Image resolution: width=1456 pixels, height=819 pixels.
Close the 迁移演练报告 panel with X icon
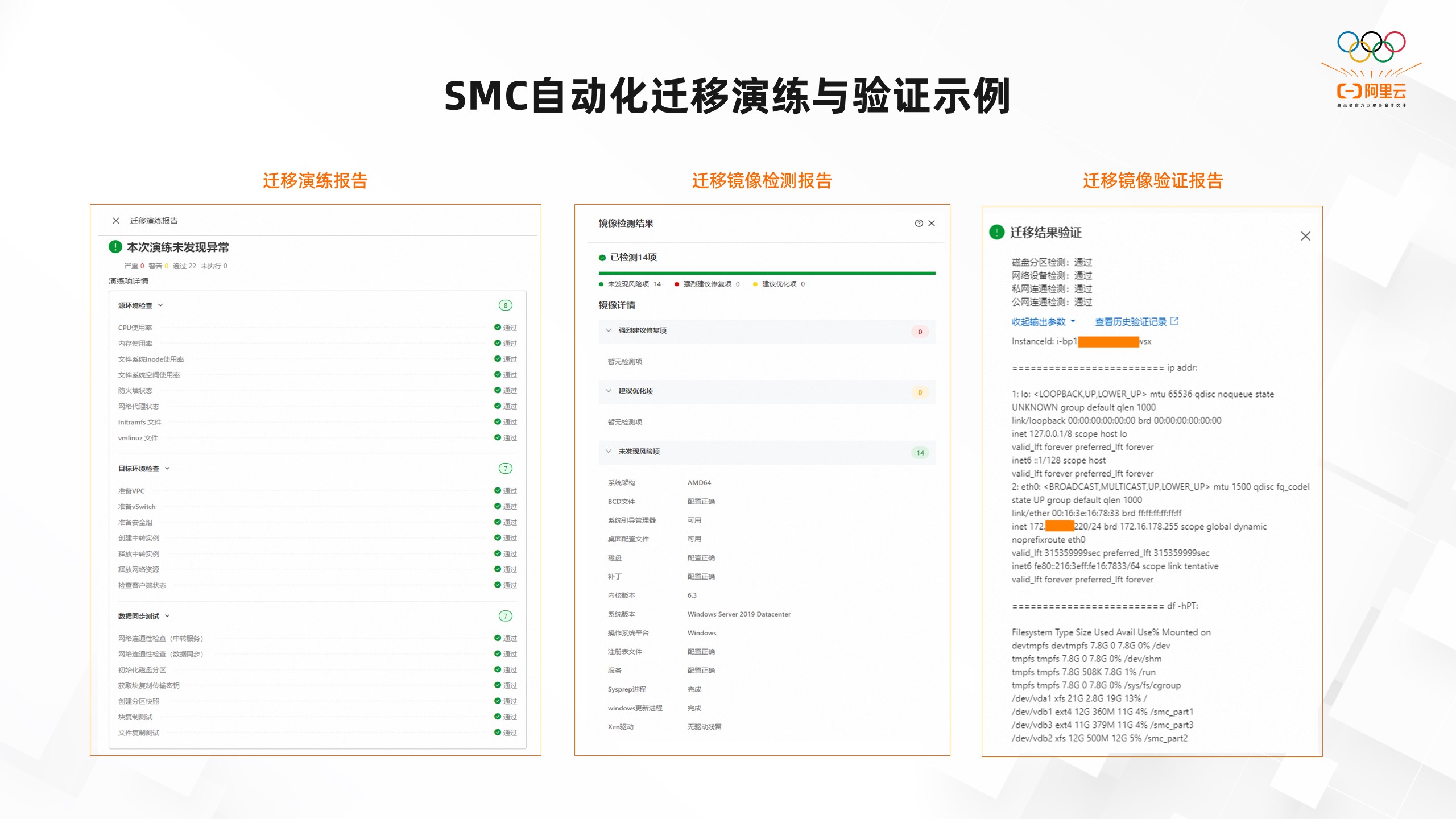click(x=116, y=221)
